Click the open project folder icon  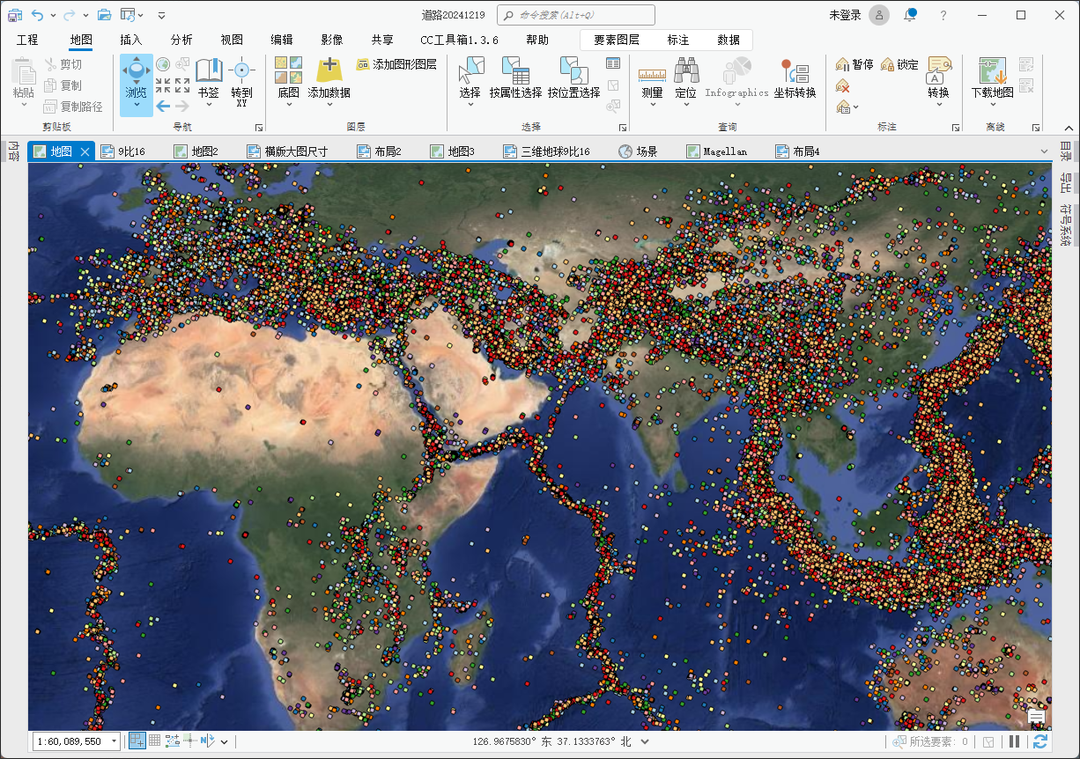pyautogui.click(x=104, y=14)
